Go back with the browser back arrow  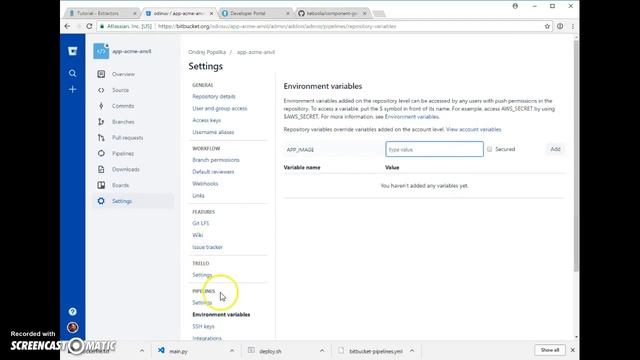point(67,26)
